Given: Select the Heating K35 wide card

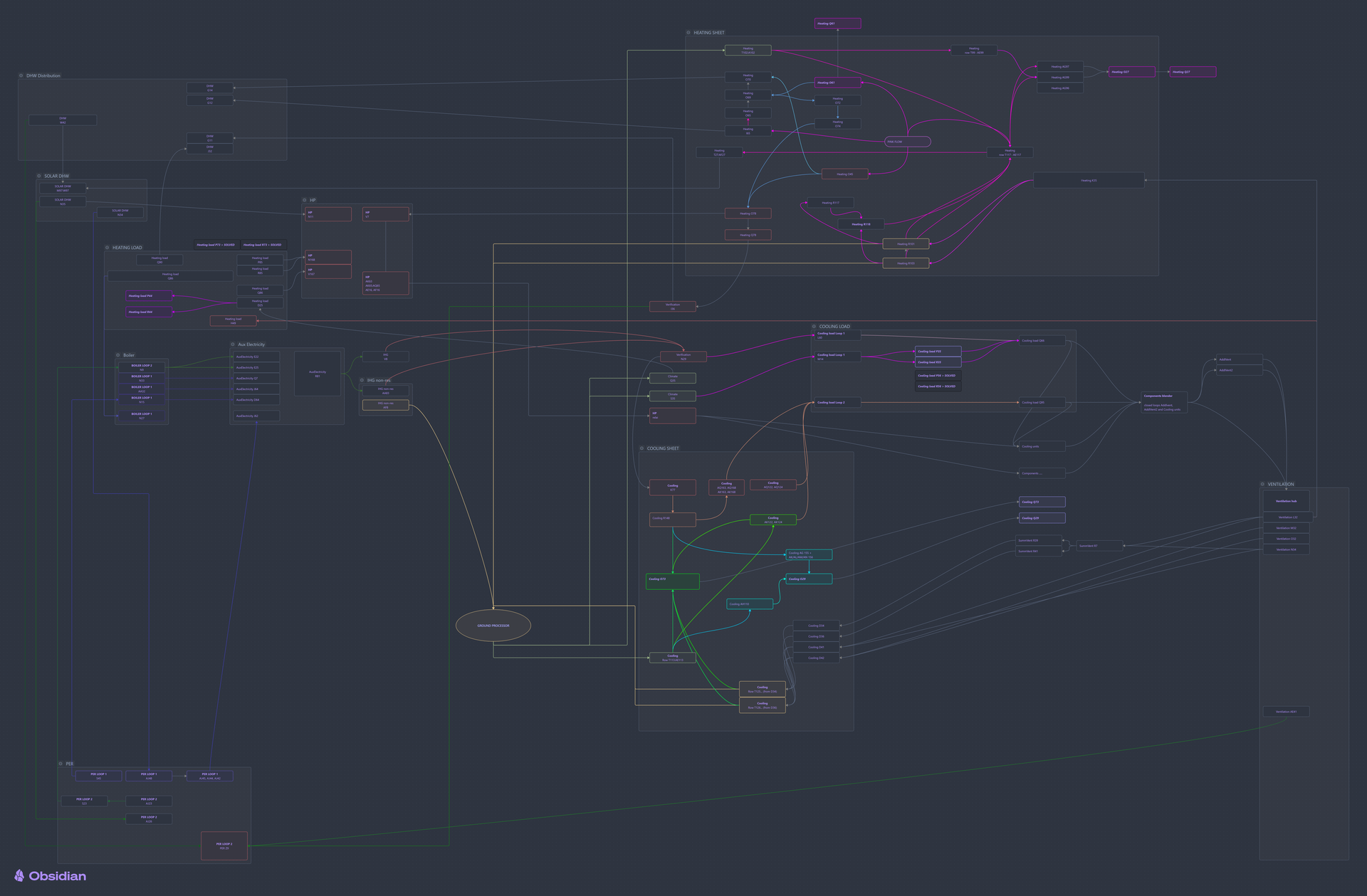Looking at the screenshot, I should tap(1088, 181).
